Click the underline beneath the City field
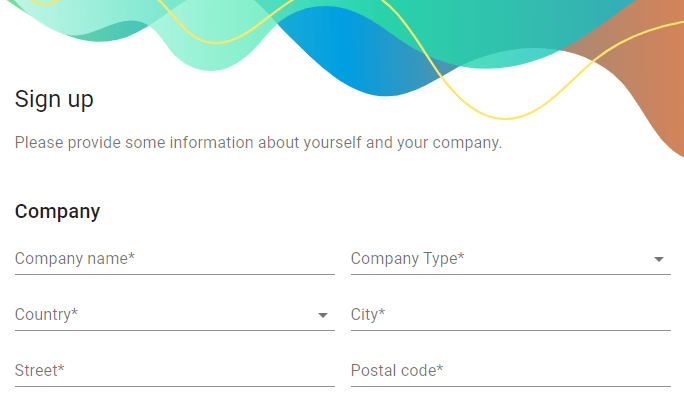This screenshot has height=410, width=684. [x=511, y=330]
